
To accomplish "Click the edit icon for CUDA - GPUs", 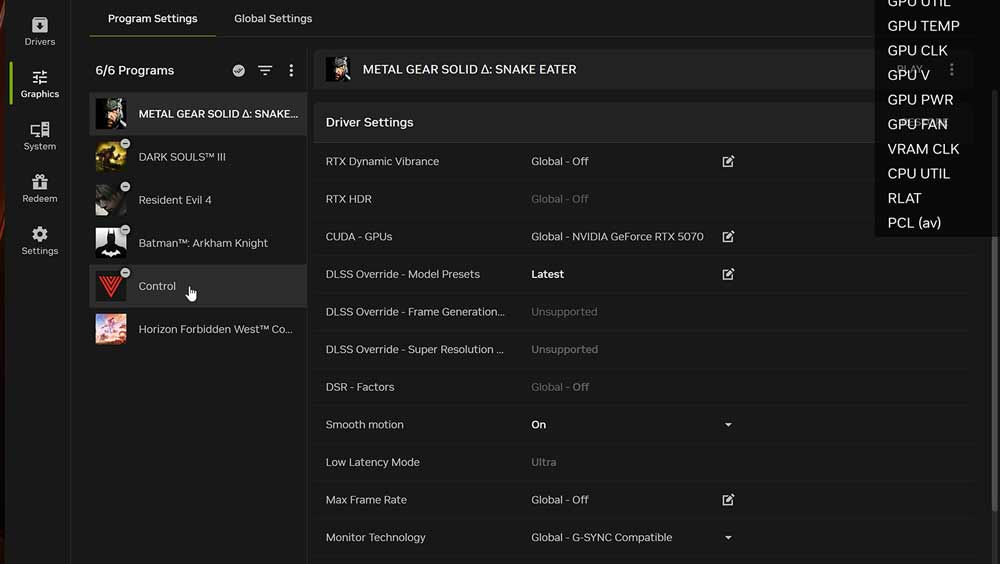I will click(728, 237).
